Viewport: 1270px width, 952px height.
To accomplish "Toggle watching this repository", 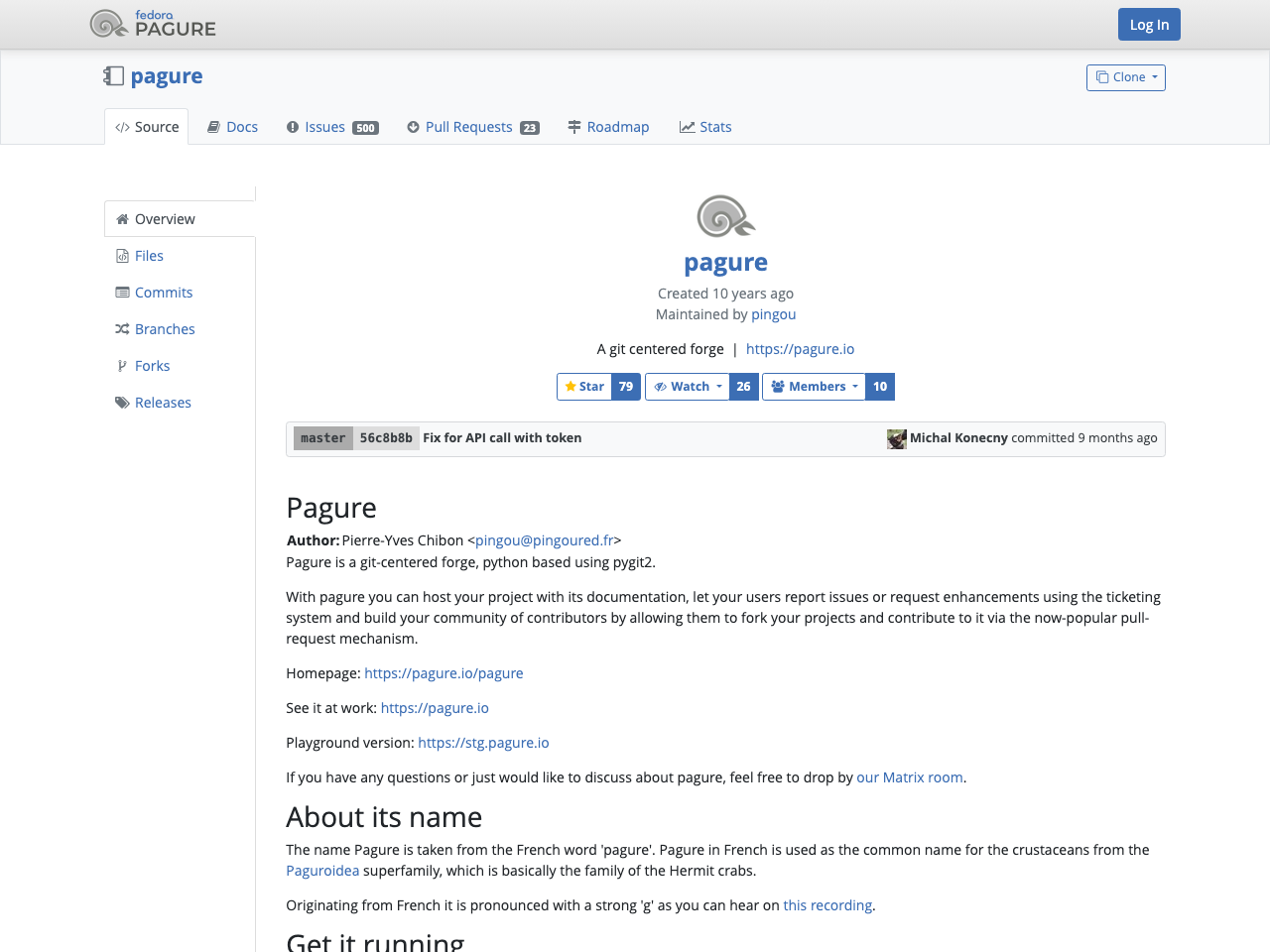I will coord(685,386).
